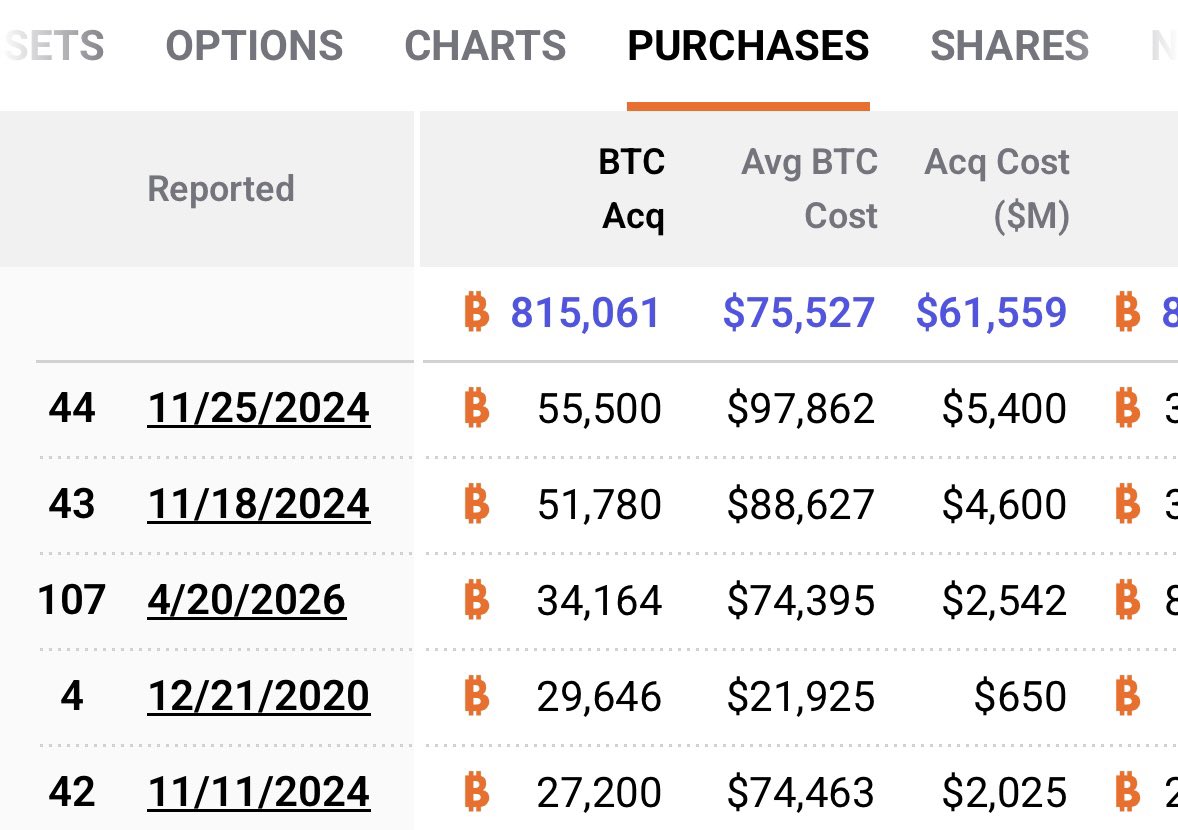
Task: Select the PURCHASES tab
Action: (x=748, y=46)
